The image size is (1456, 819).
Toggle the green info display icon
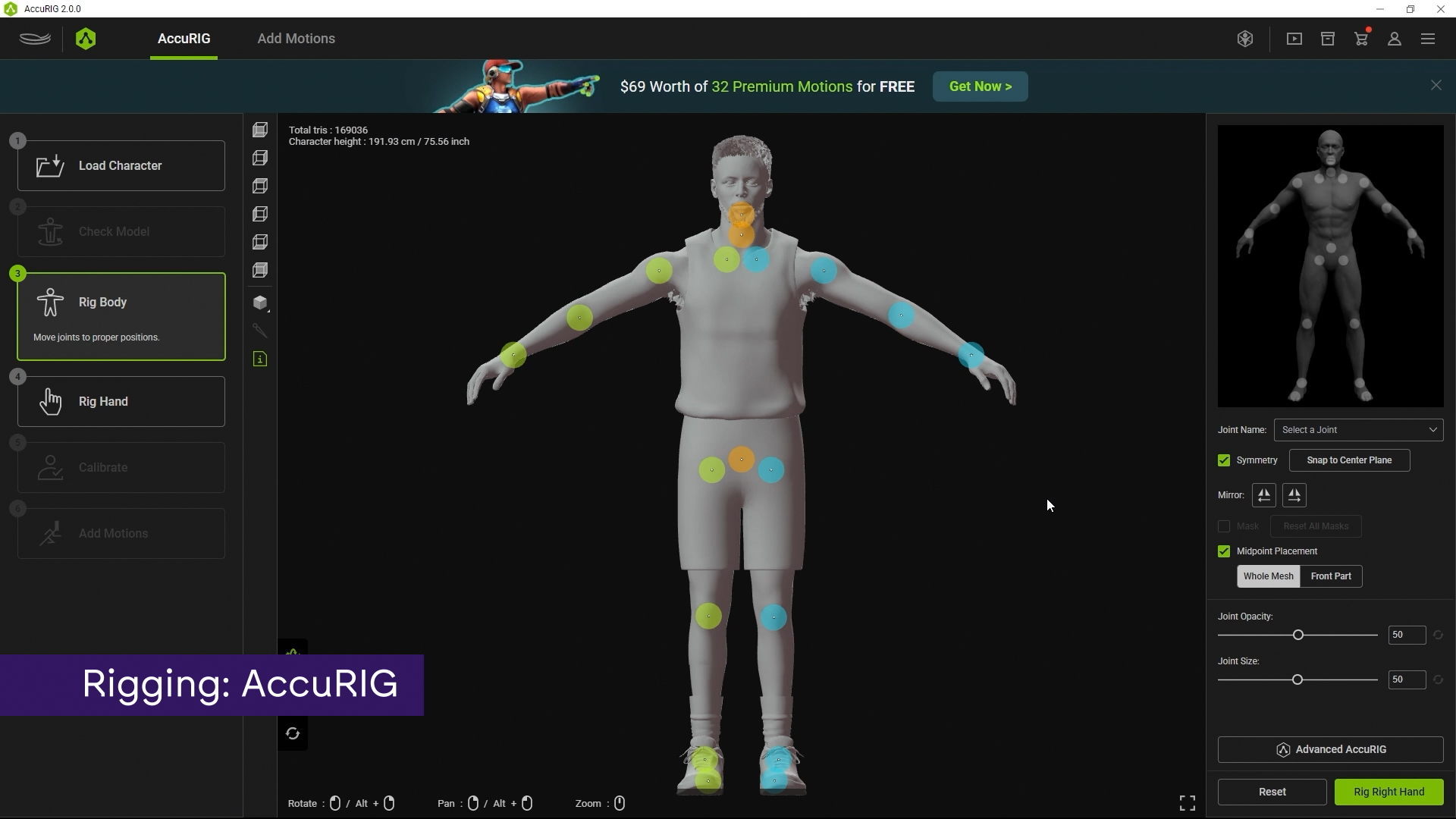pyautogui.click(x=260, y=359)
